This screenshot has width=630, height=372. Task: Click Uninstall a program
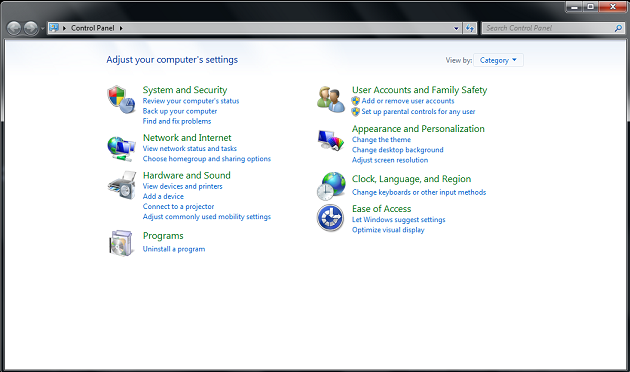(174, 249)
